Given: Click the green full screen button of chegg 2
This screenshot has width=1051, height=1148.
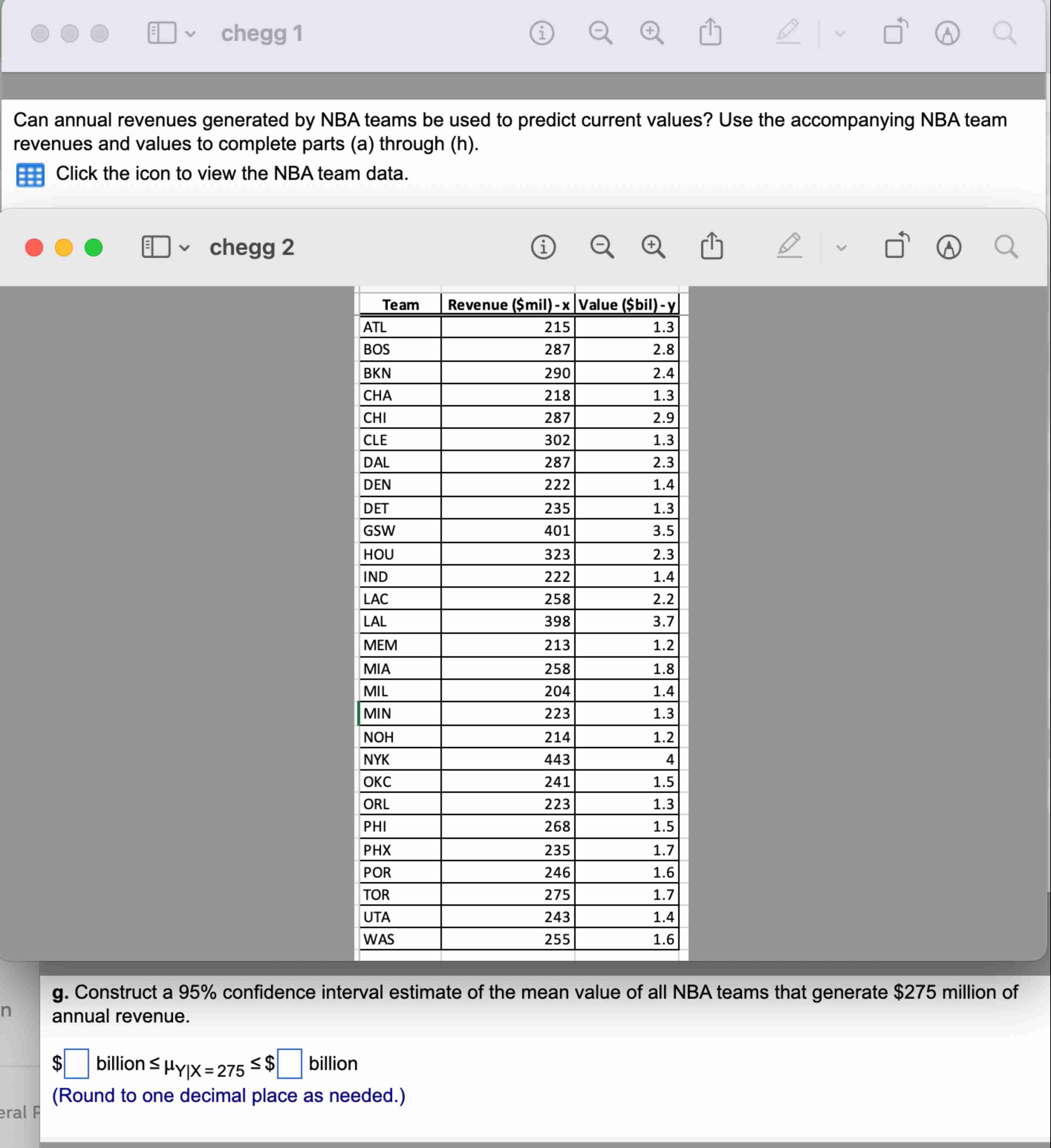Looking at the screenshot, I should (93, 248).
